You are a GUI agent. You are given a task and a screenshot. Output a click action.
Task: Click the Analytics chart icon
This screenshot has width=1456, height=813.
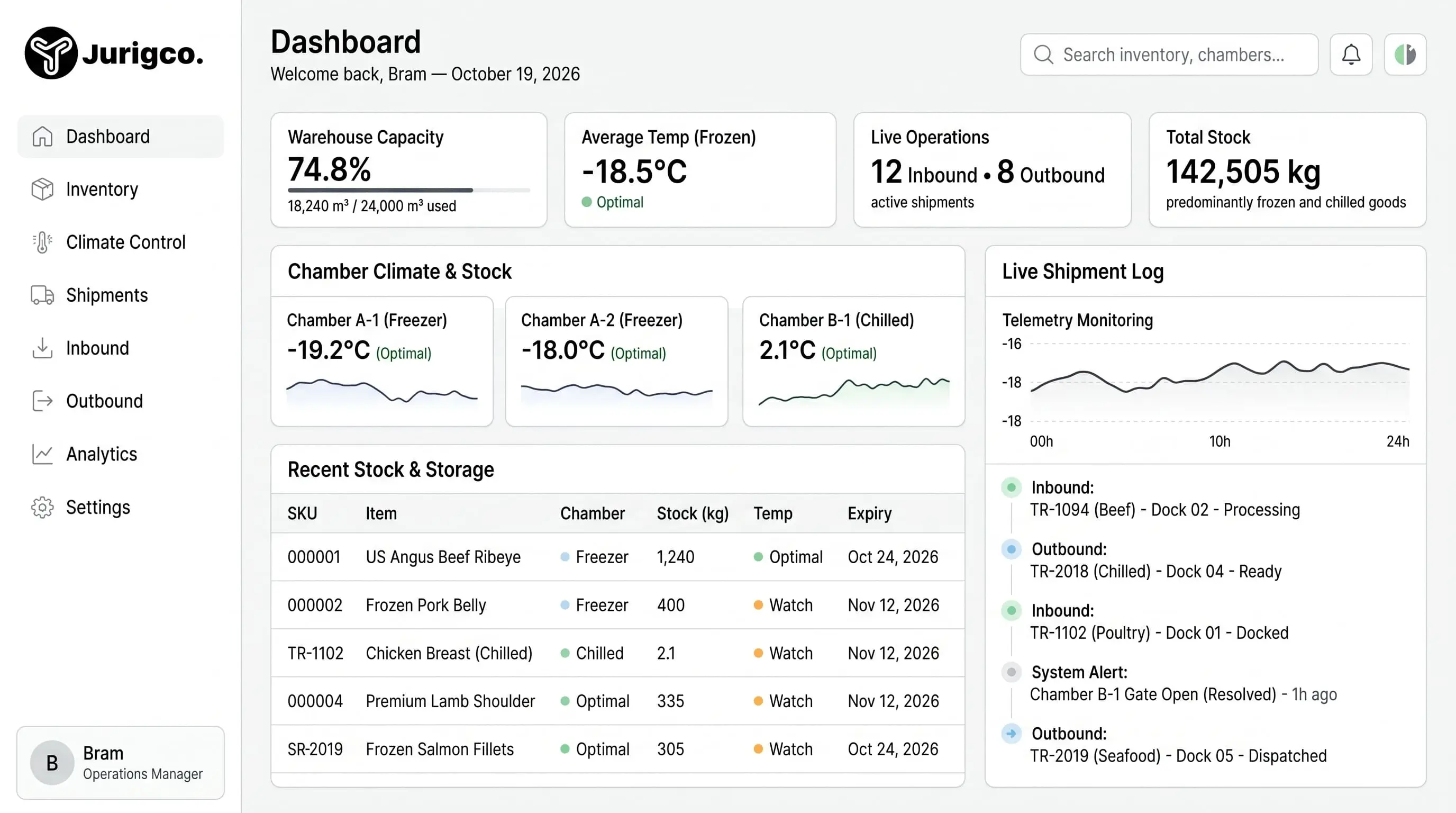(x=42, y=454)
